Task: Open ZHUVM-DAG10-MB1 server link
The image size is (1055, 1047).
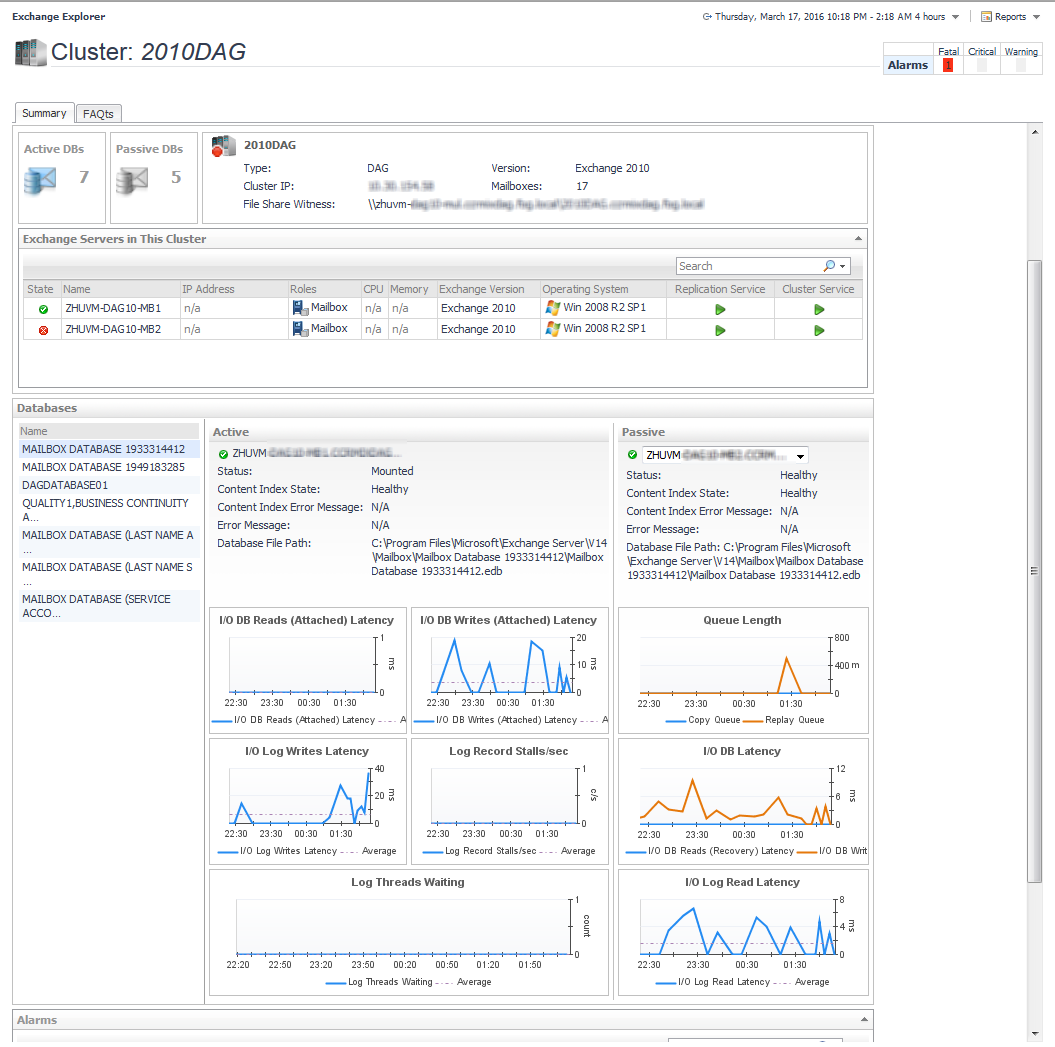Action: coord(113,308)
